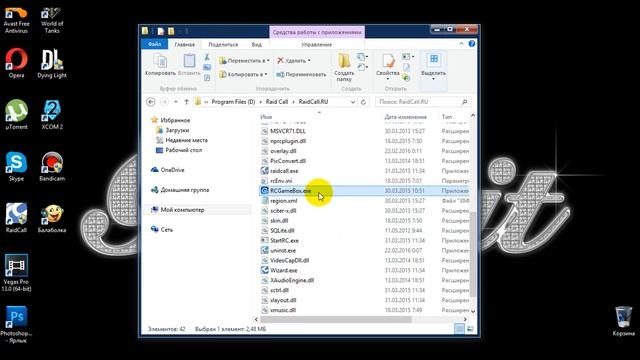Open the Skype desktop shortcut
This screenshot has height=360, width=640.
[16, 166]
